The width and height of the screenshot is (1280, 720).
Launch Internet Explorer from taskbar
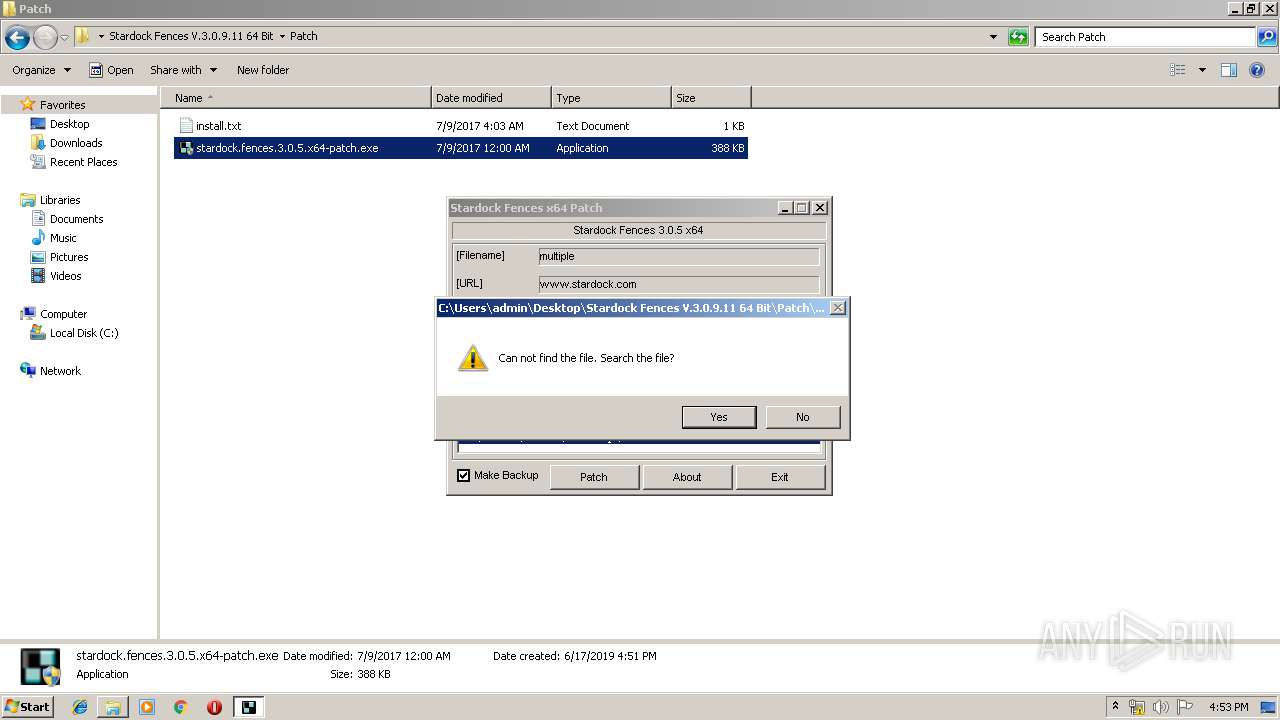tap(80, 707)
